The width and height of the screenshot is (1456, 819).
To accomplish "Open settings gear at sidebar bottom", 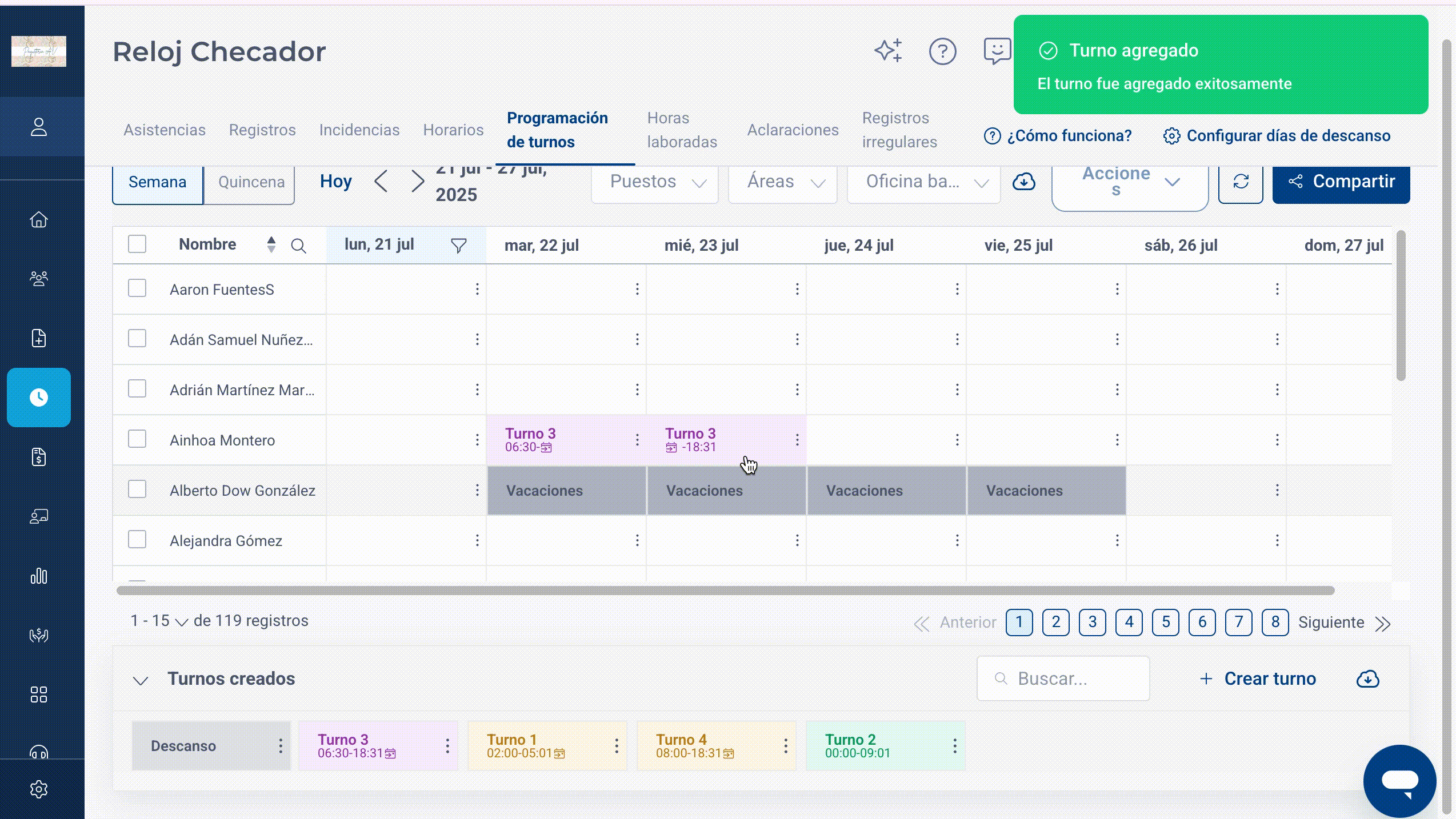I will (x=39, y=789).
